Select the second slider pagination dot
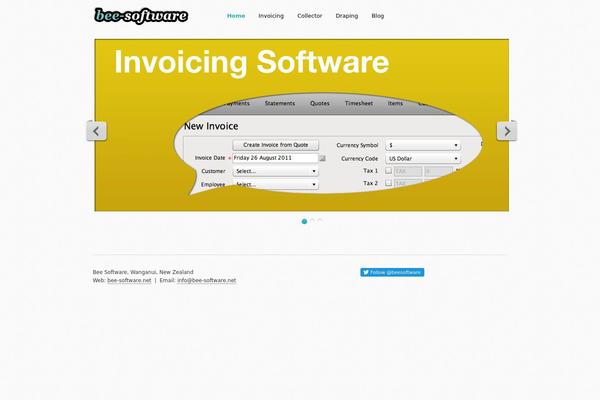This screenshot has width=600, height=400. [x=312, y=221]
